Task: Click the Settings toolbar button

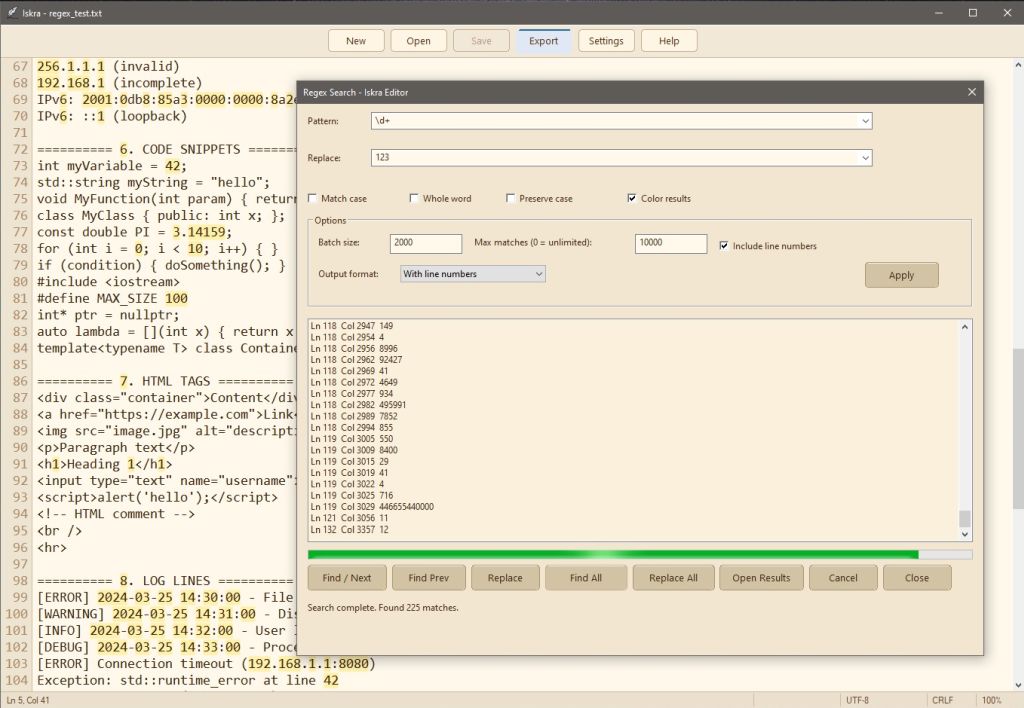Action: (606, 41)
